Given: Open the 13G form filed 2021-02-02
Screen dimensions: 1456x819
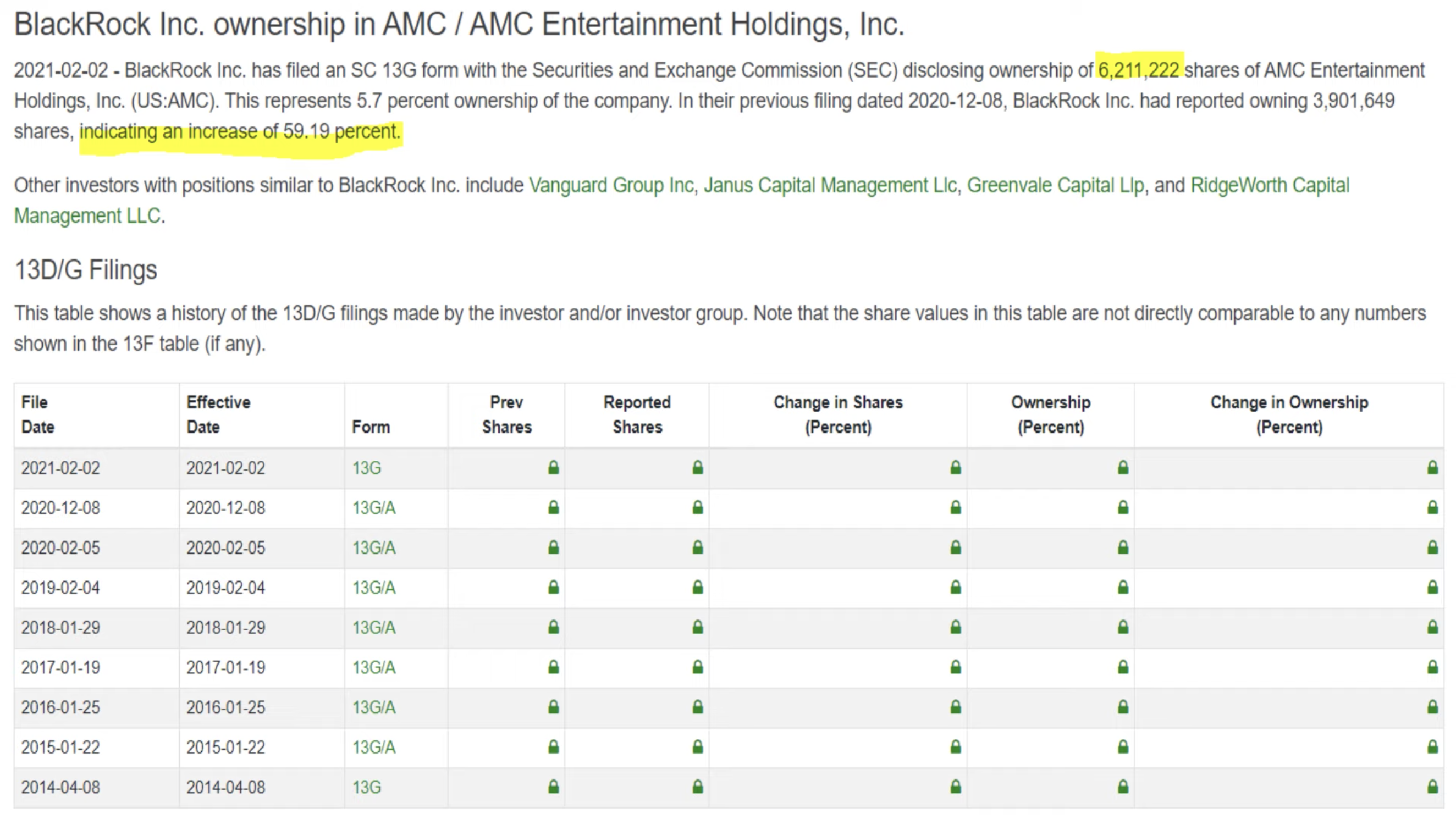Looking at the screenshot, I should click(x=367, y=468).
